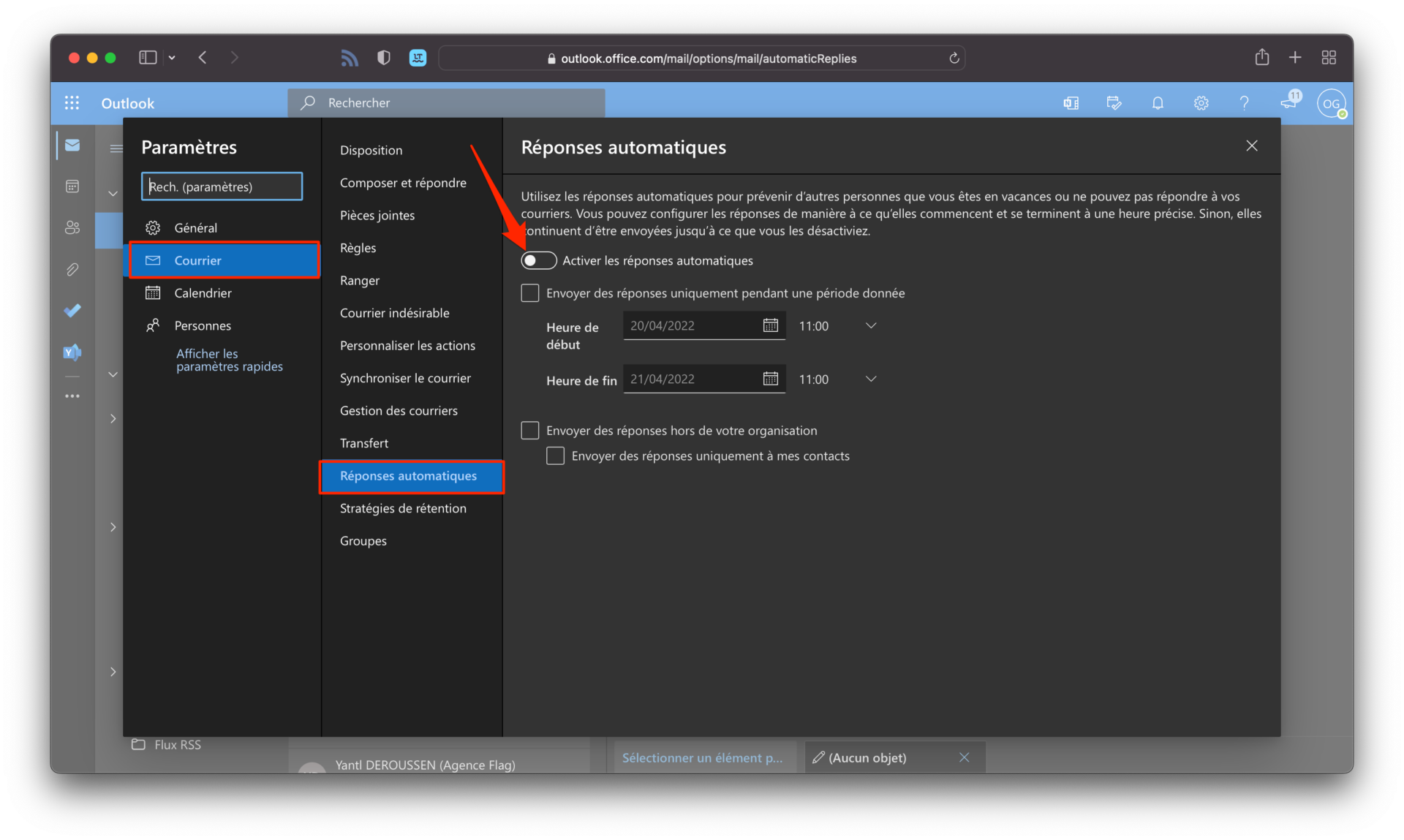The height and width of the screenshot is (840, 1404).
Task: Open the notifications bell
Action: (x=1158, y=103)
